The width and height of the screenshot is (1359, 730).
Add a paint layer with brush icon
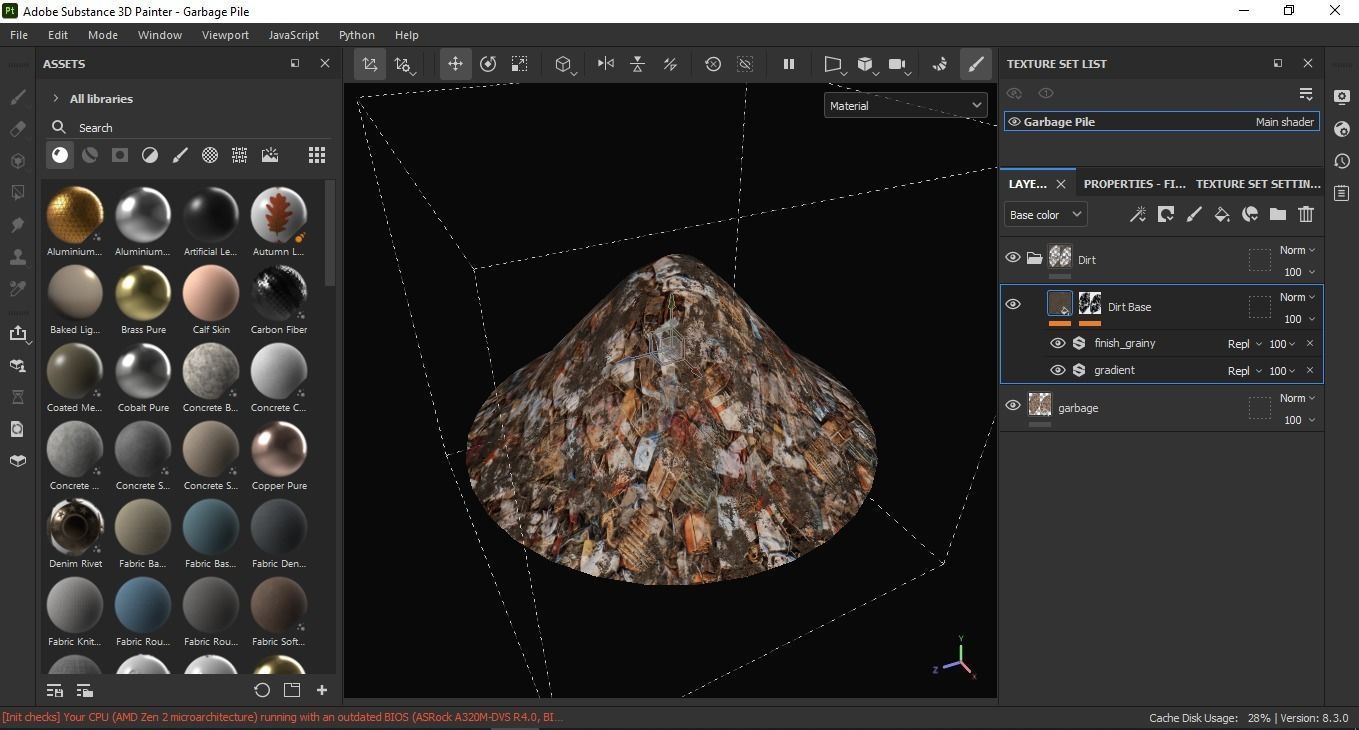pos(1194,214)
